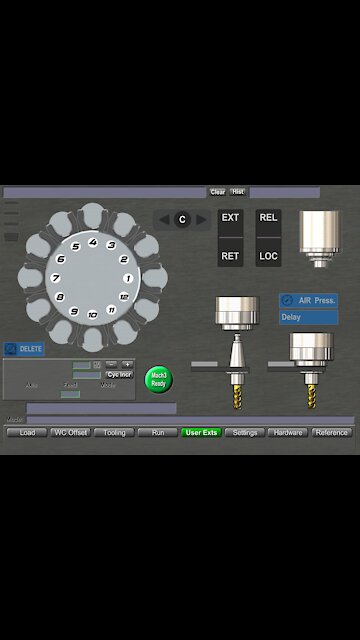The height and width of the screenshot is (640, 360).
Task: Select tool pocket 7 on the carousel
Action: pos(56,278)
